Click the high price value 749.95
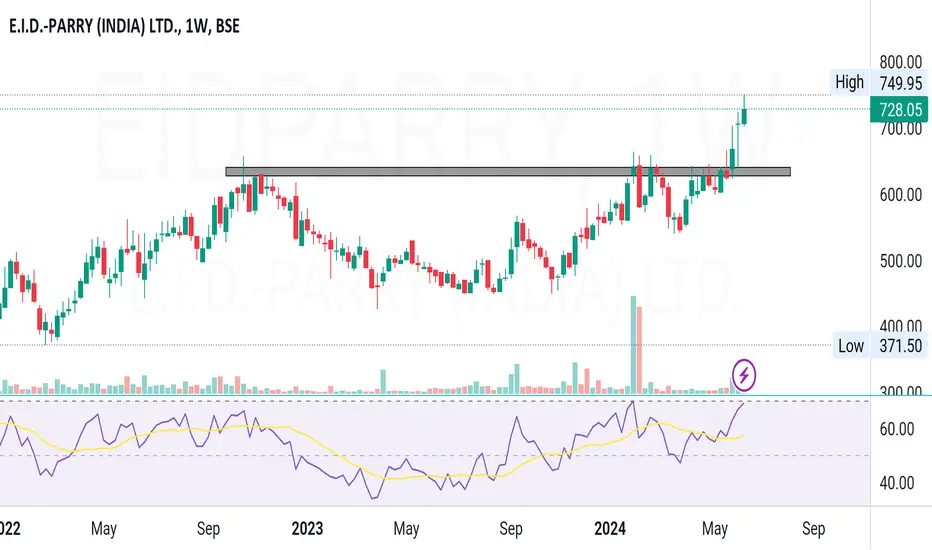Viewport: 932px width, 550px height. click(x=900, y=83)
